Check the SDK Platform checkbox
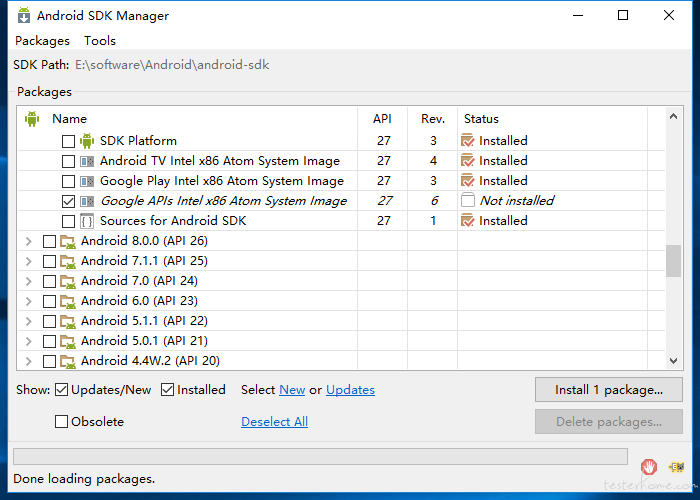The height and width of the screenshot is (500, 700). (68, 141)
